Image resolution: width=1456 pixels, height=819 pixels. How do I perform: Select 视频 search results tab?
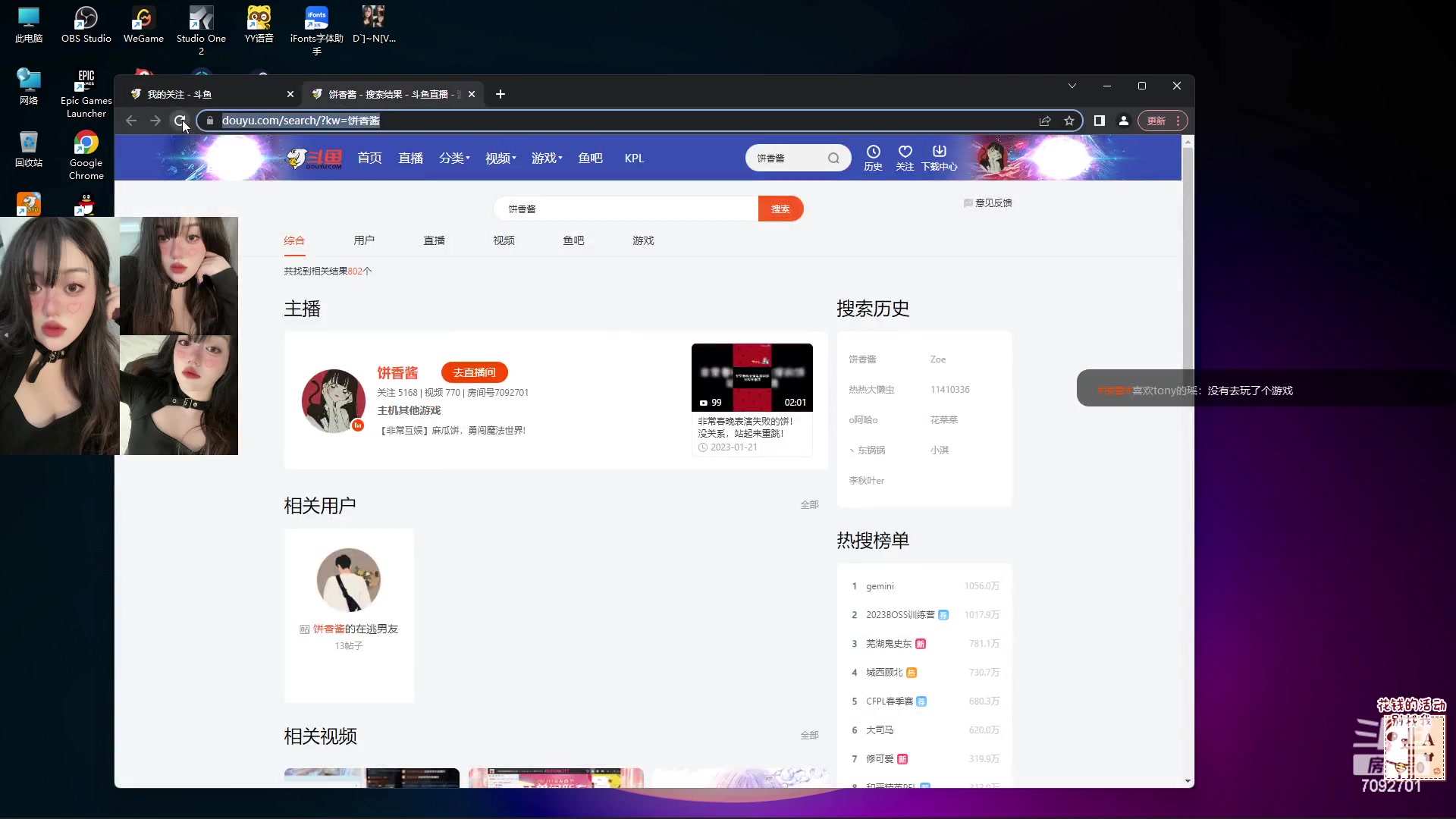pos(504,240)
